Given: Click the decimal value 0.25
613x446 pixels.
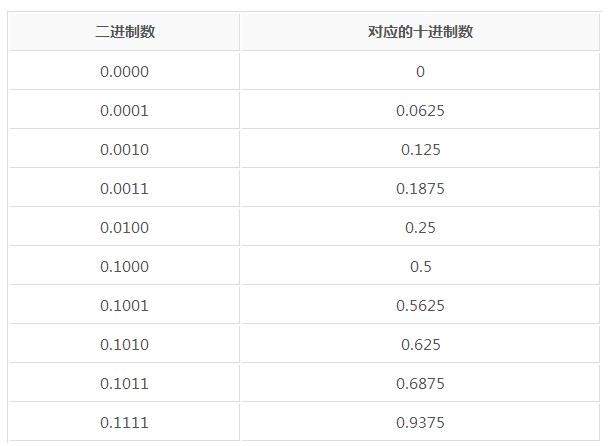Looking at the screenshot, I should coord(420,227).
